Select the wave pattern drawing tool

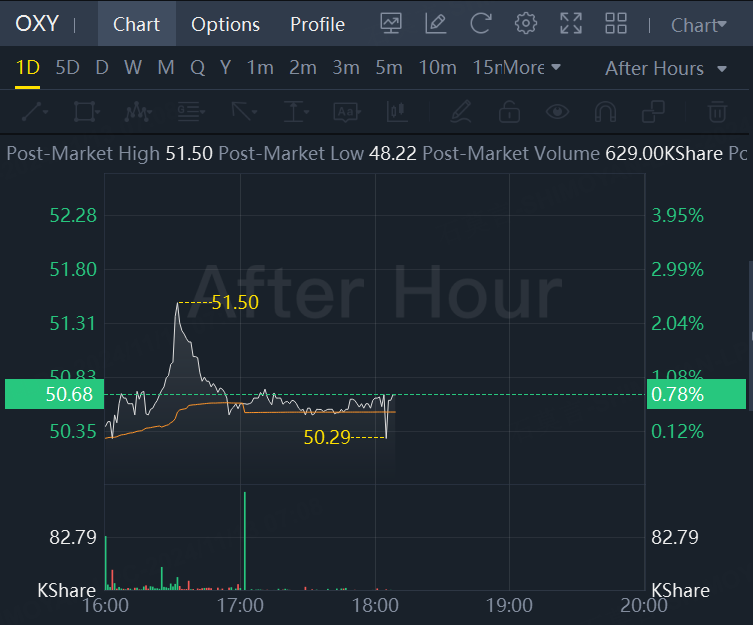click(x=138, y=112)
